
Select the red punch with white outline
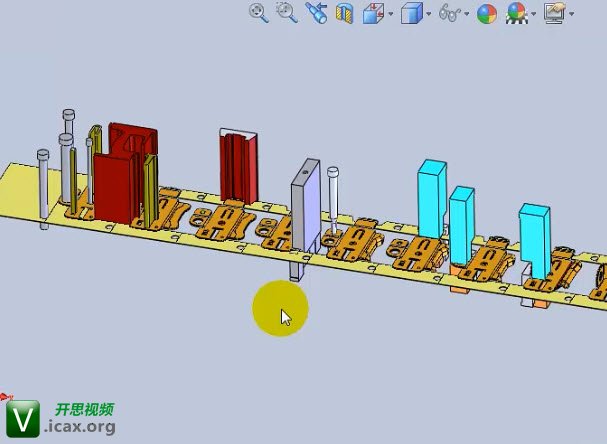click(239, 168)
